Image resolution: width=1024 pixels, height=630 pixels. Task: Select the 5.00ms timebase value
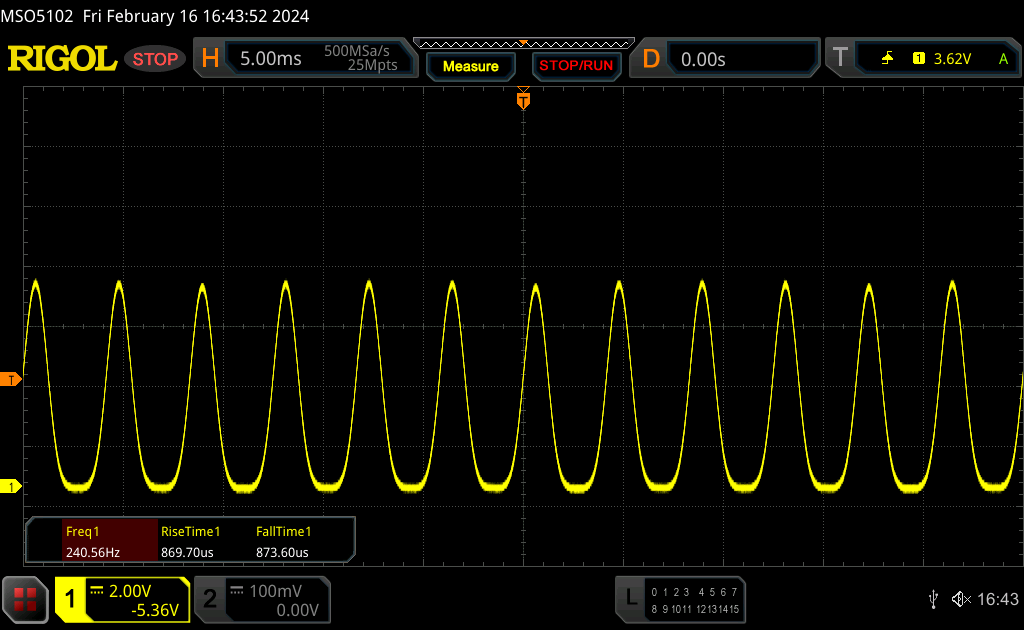(270, 59)
